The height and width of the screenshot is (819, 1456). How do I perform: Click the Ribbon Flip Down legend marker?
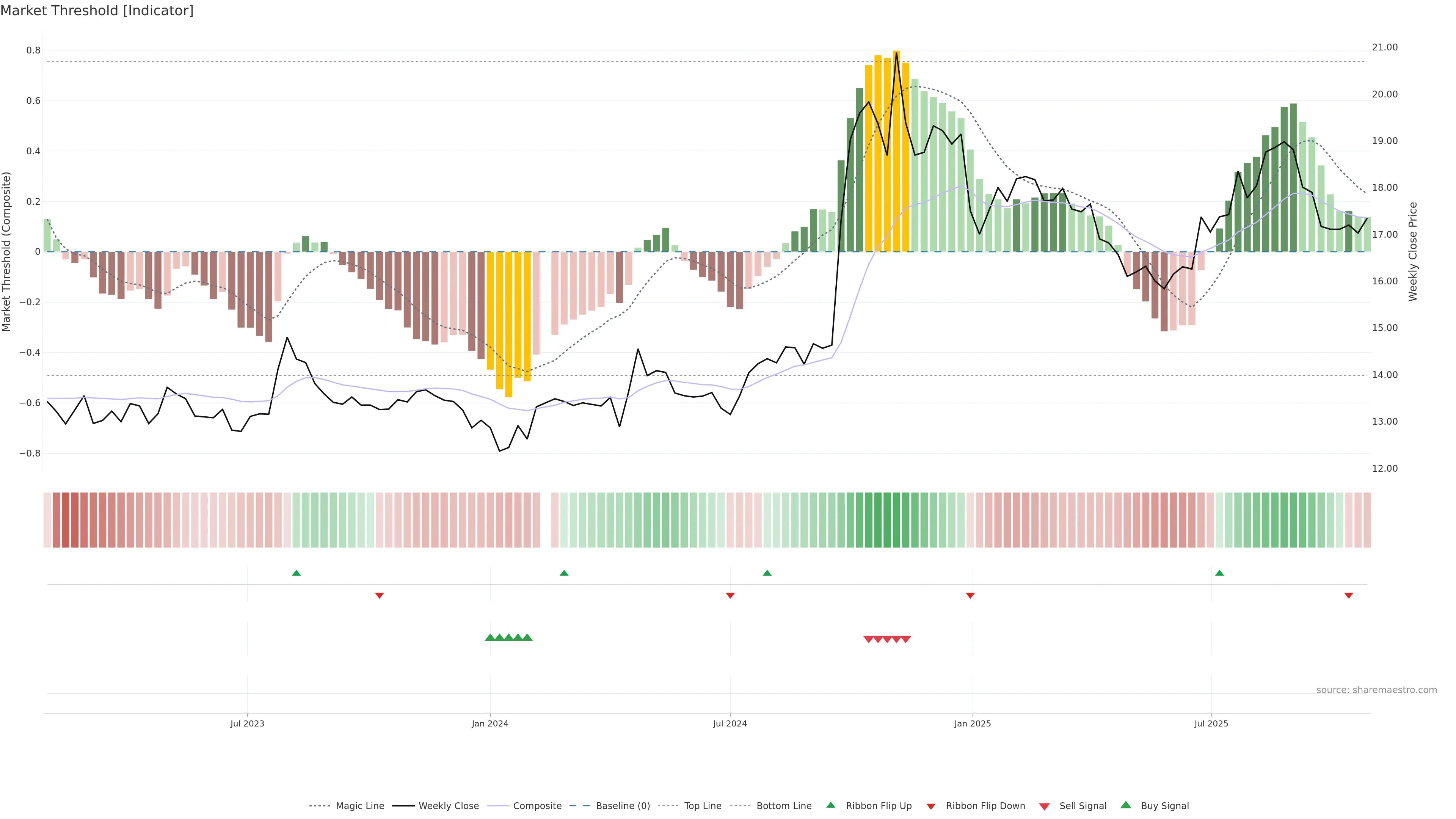coord(931,806)
